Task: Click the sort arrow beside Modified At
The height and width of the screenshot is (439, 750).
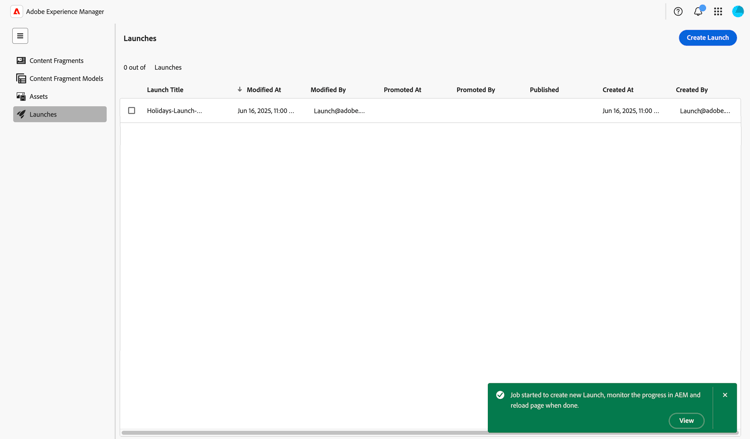Action: point(240,89)
